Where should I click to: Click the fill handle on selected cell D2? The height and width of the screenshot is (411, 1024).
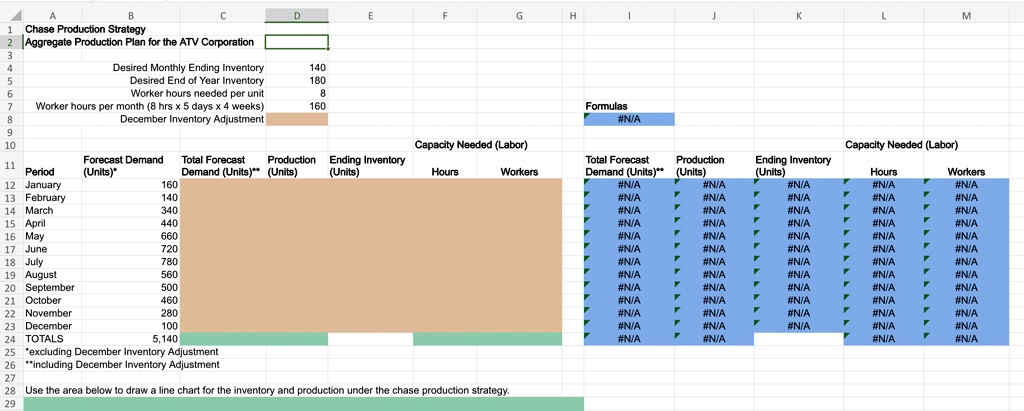pos(328,49)
